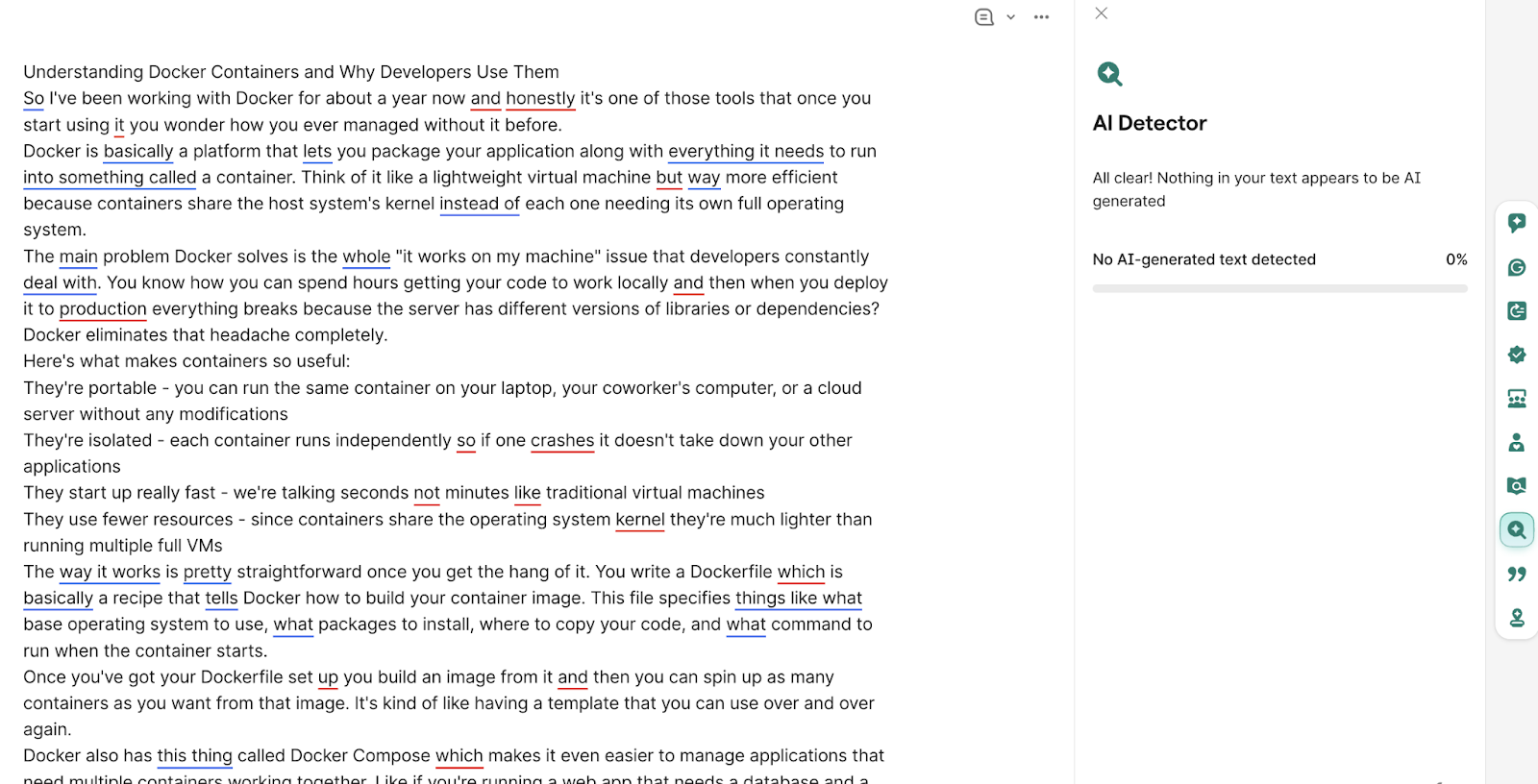Open the book-with-magnifier plagiarism icon
1538x784 pixels.
pos(1517,486)
